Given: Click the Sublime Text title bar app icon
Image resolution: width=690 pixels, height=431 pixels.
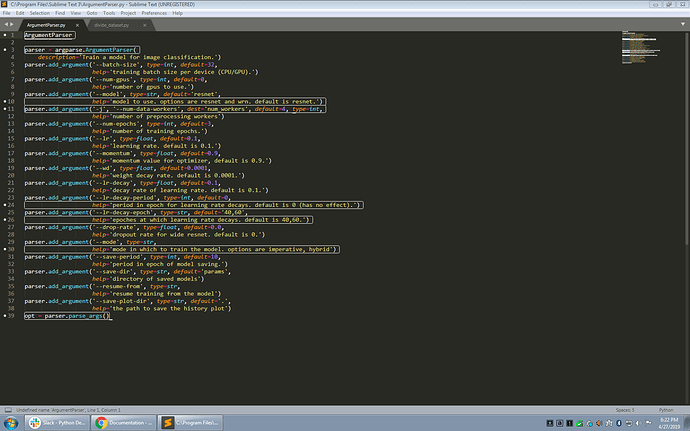Looking at the screenshot, I should pos(4,4).
